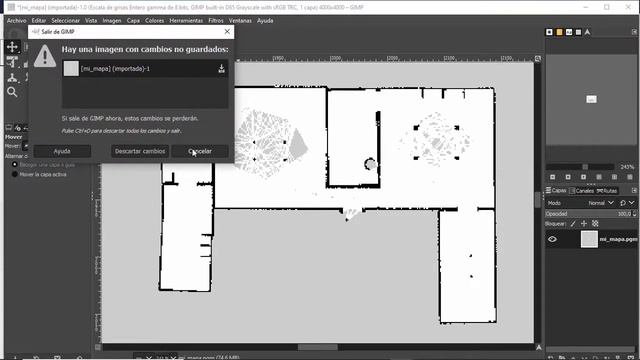Select '[mi_mapa] (importada)-1' in unsaved list
The width and height of the screenshot is (640, 360).
[x=145, y=69]
